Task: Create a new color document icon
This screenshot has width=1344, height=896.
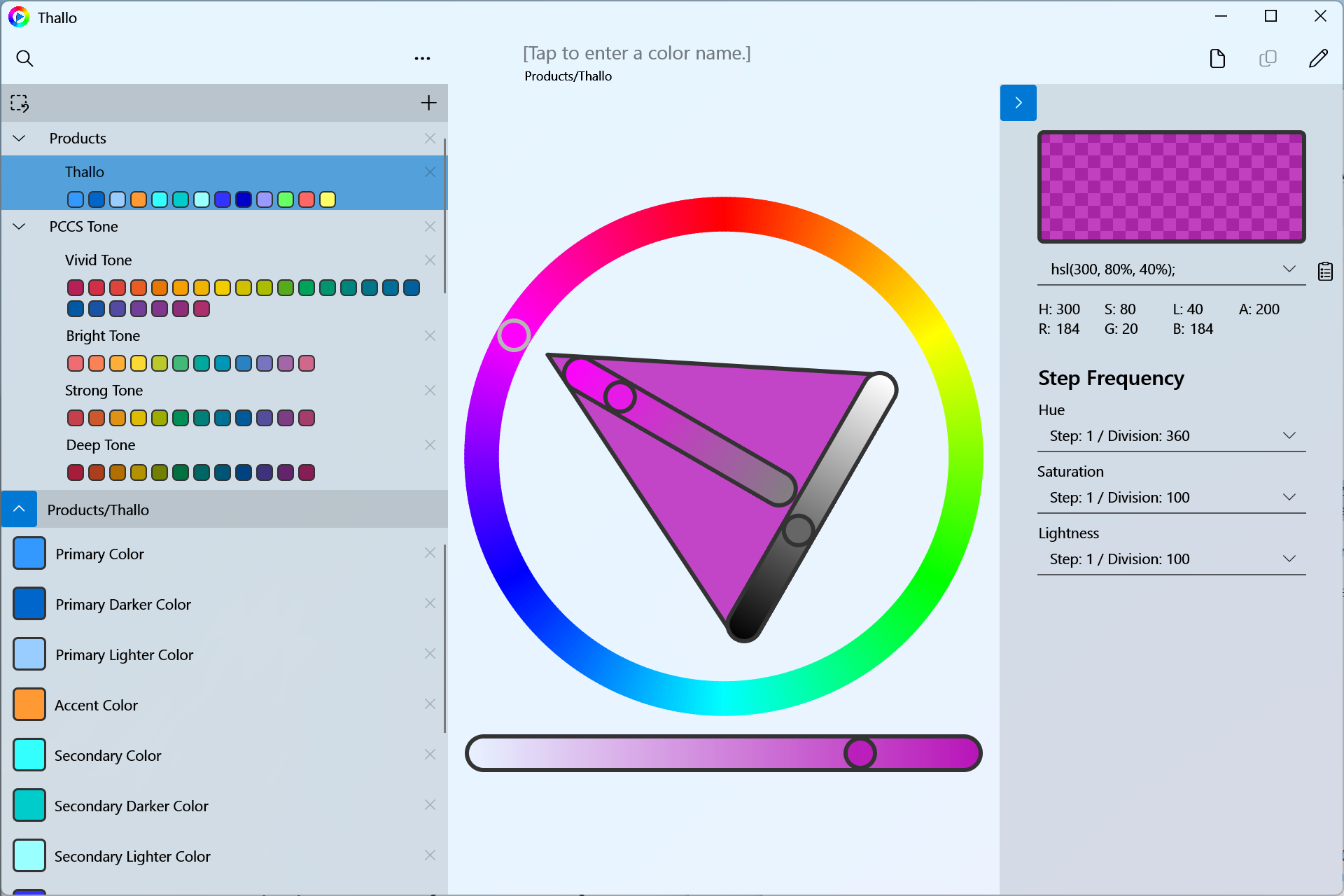Action: point(1217,58)
